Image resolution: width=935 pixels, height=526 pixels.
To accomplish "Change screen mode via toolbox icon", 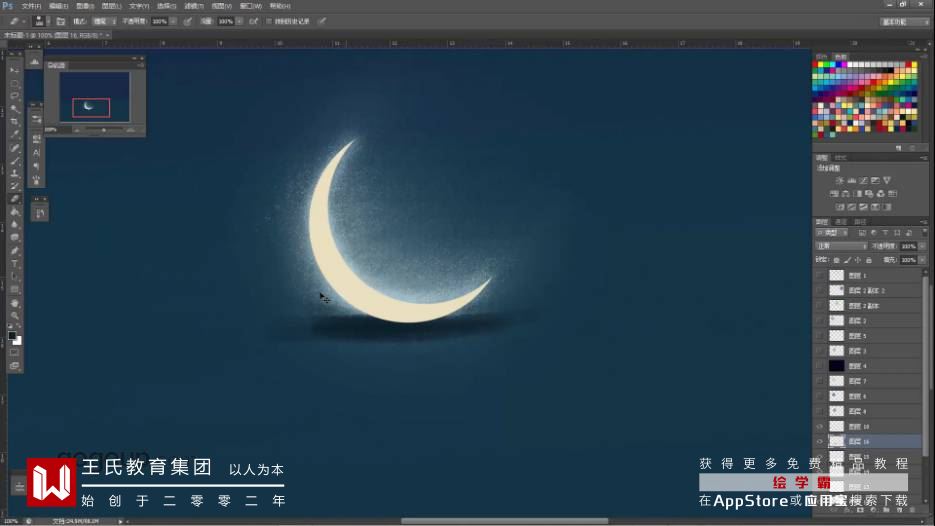I will pos(14,366).
